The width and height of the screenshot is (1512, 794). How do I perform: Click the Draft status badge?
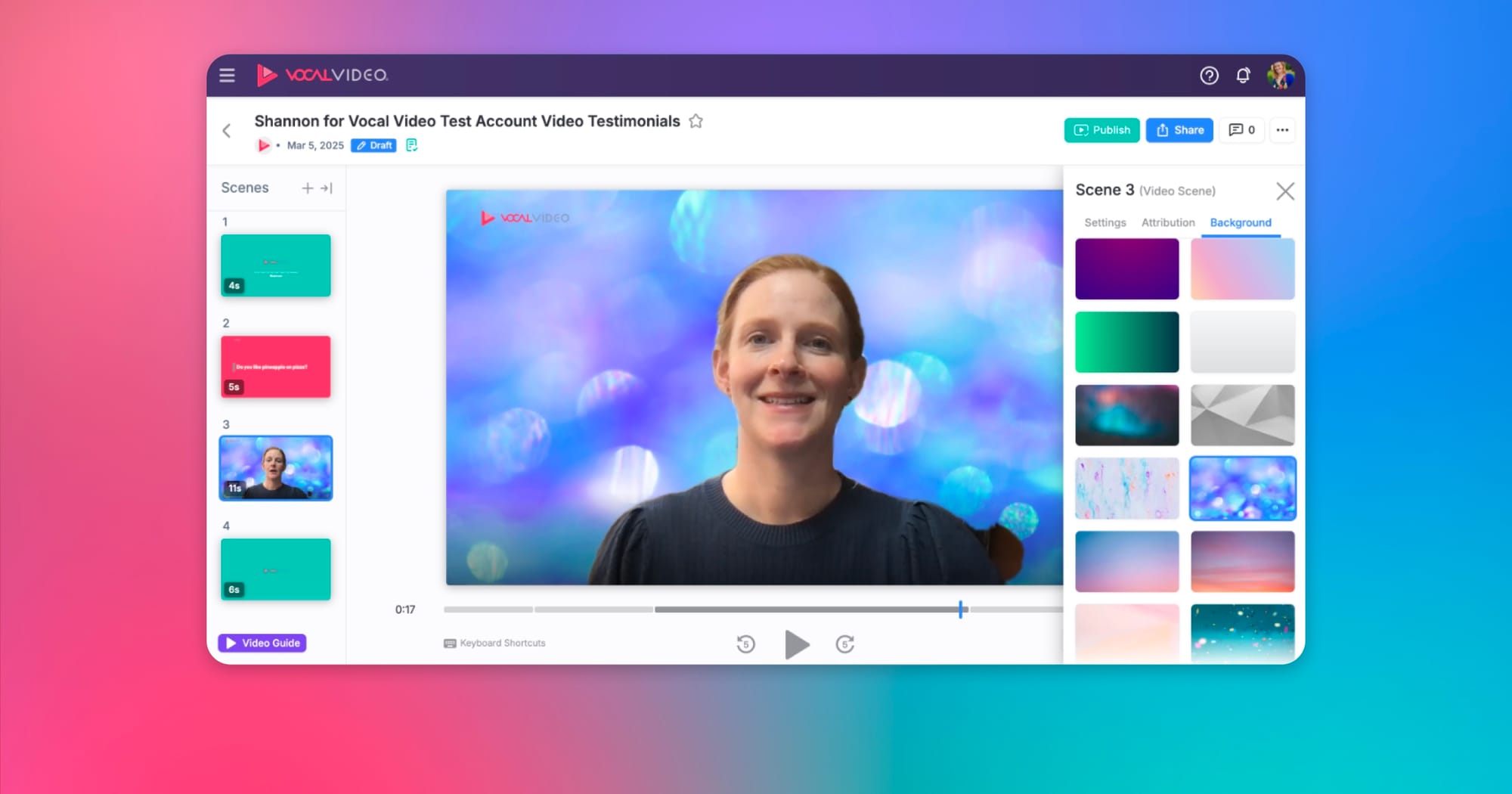tap(373, 145)
